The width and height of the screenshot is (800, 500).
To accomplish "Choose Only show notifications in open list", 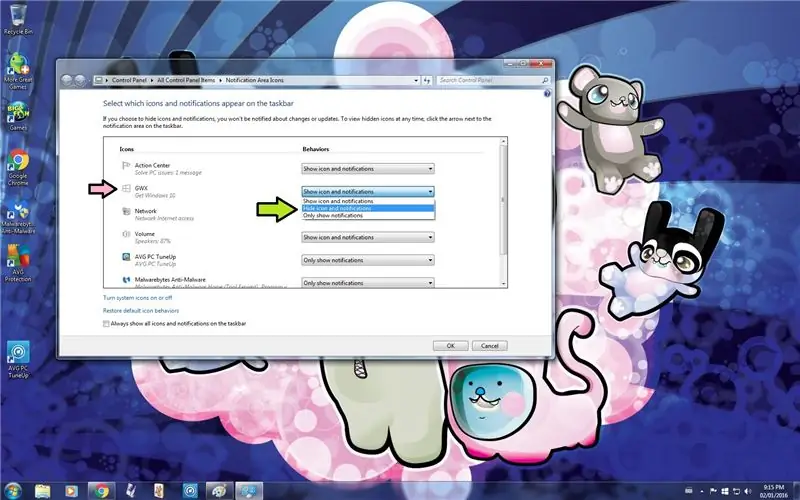I will click(x=368, y=215).
